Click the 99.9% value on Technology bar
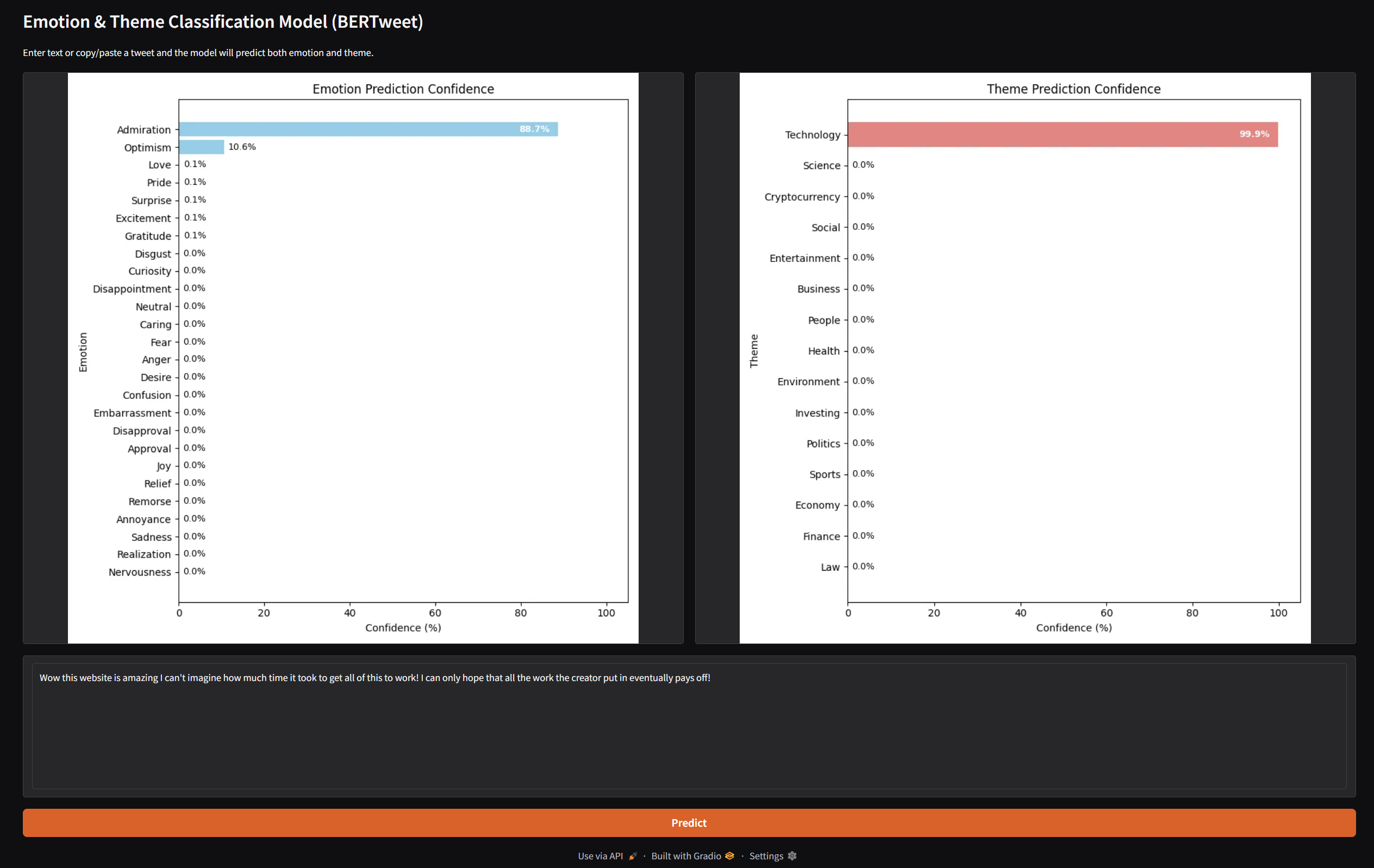The height and width of the screenshot is (868, 1374). (1255, 135)
